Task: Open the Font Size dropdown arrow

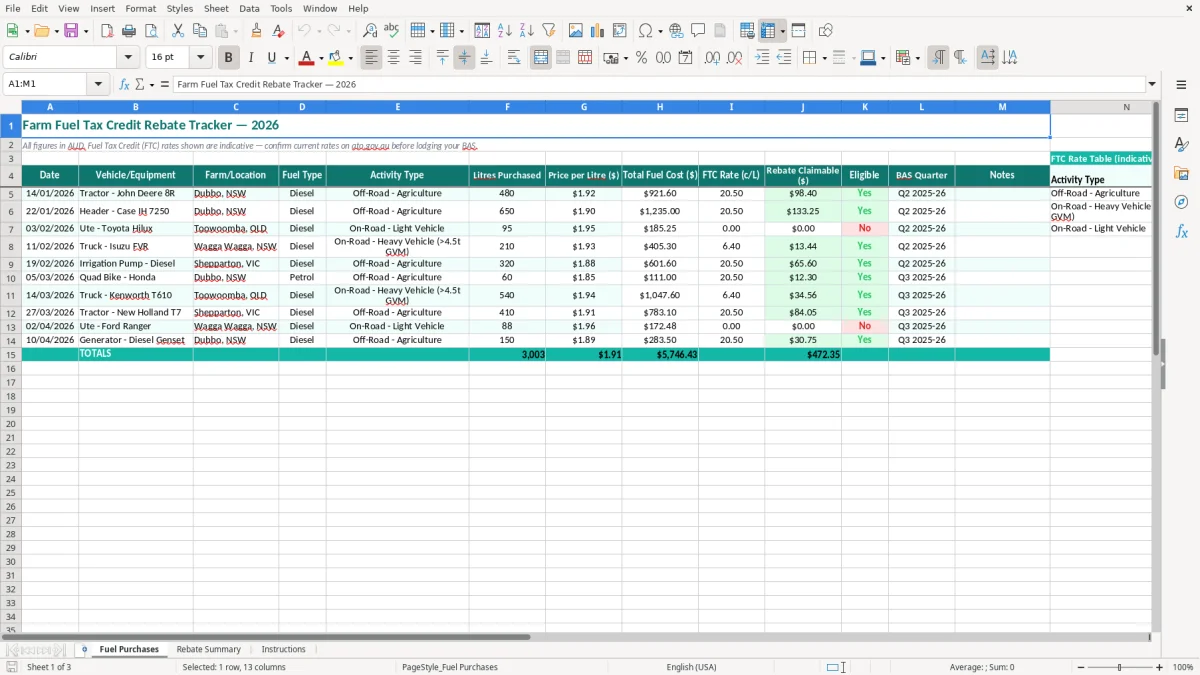Action: 200,58
